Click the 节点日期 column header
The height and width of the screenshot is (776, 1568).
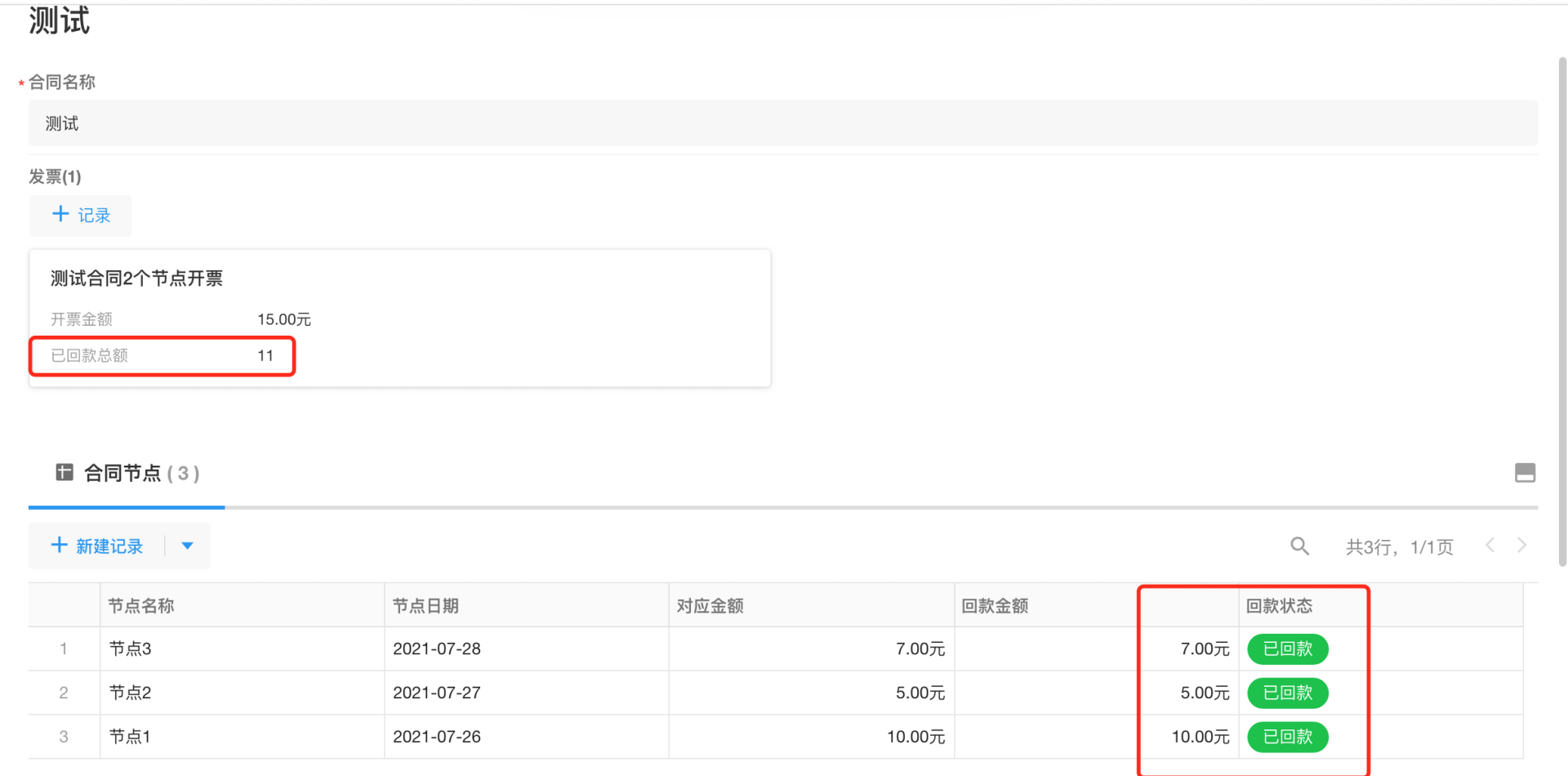[425, 606]
